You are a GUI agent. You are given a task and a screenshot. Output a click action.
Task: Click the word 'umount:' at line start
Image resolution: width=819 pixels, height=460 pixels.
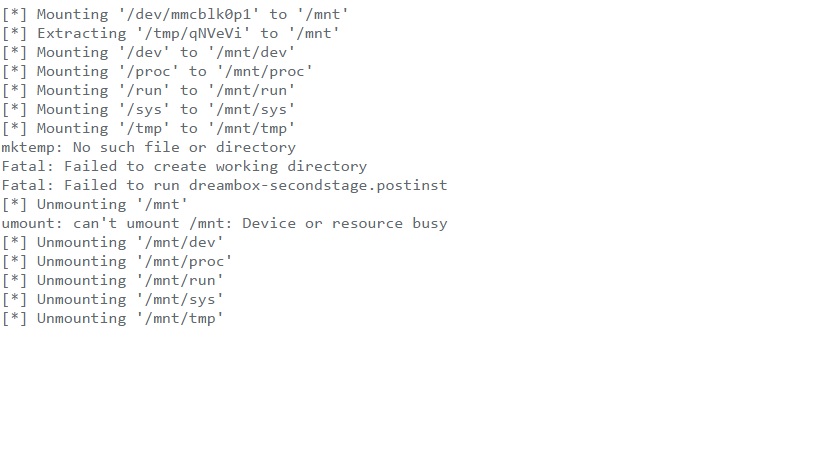32,223
